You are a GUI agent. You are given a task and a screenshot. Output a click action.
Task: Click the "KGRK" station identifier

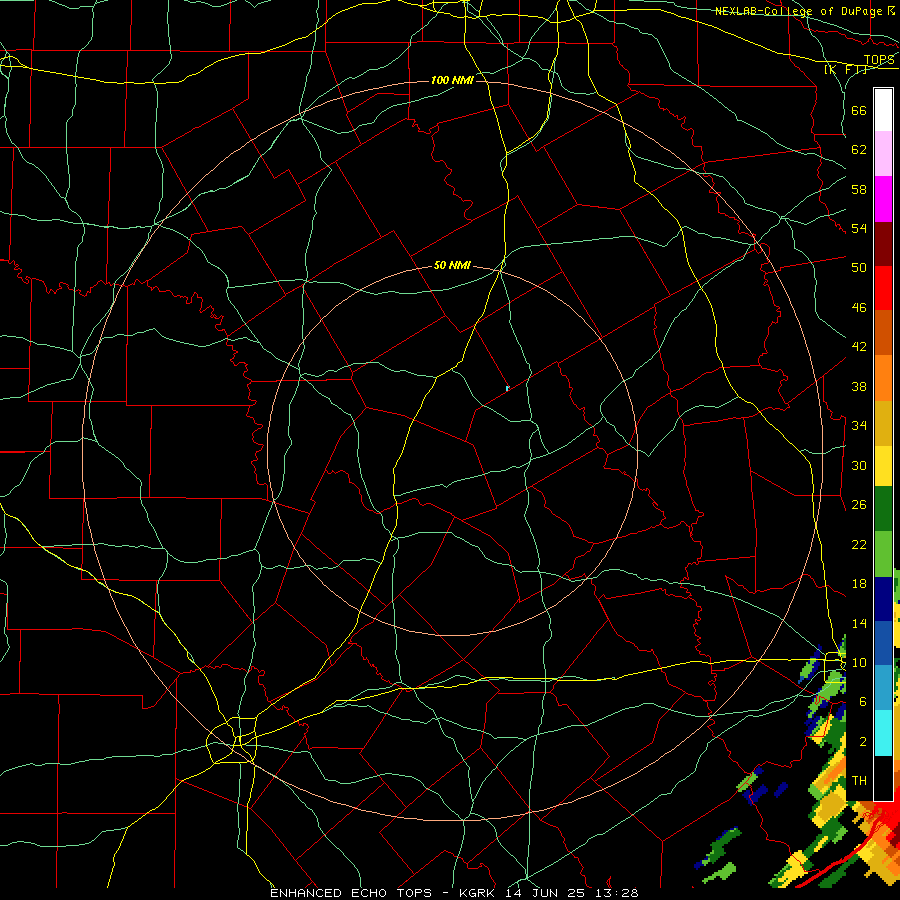479,893
